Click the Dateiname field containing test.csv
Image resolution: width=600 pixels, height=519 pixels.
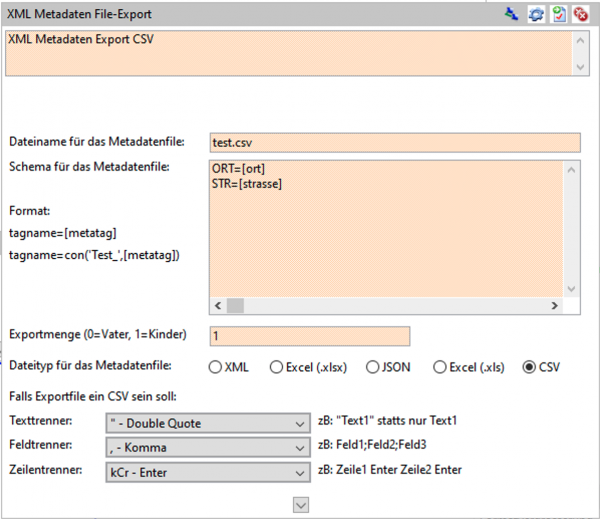point(394,142)
